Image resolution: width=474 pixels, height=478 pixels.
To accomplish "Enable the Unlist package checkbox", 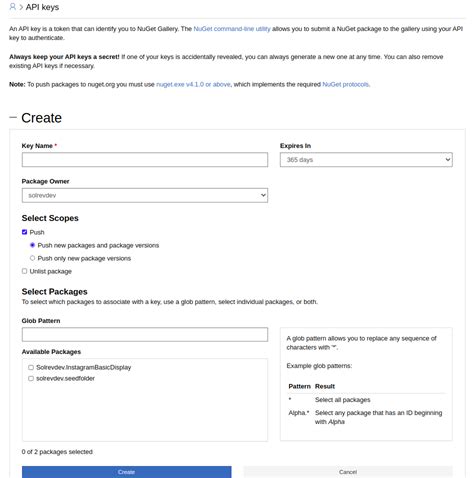I will pyautogui.click(x=24, y=271).
